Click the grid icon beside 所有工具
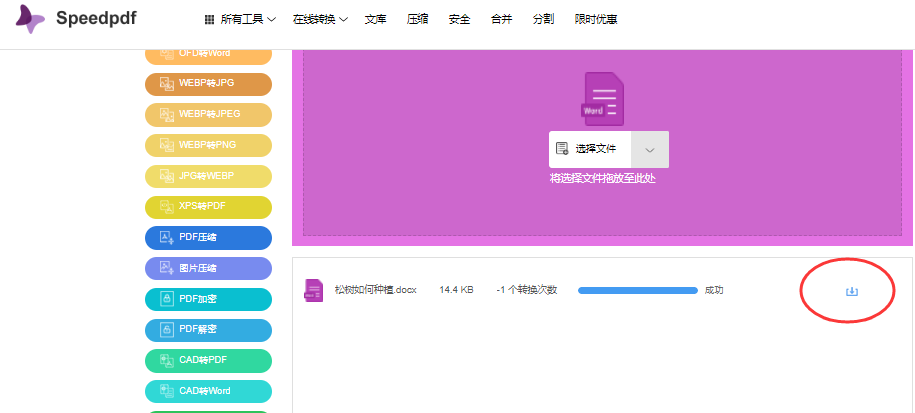 [209, 20]
